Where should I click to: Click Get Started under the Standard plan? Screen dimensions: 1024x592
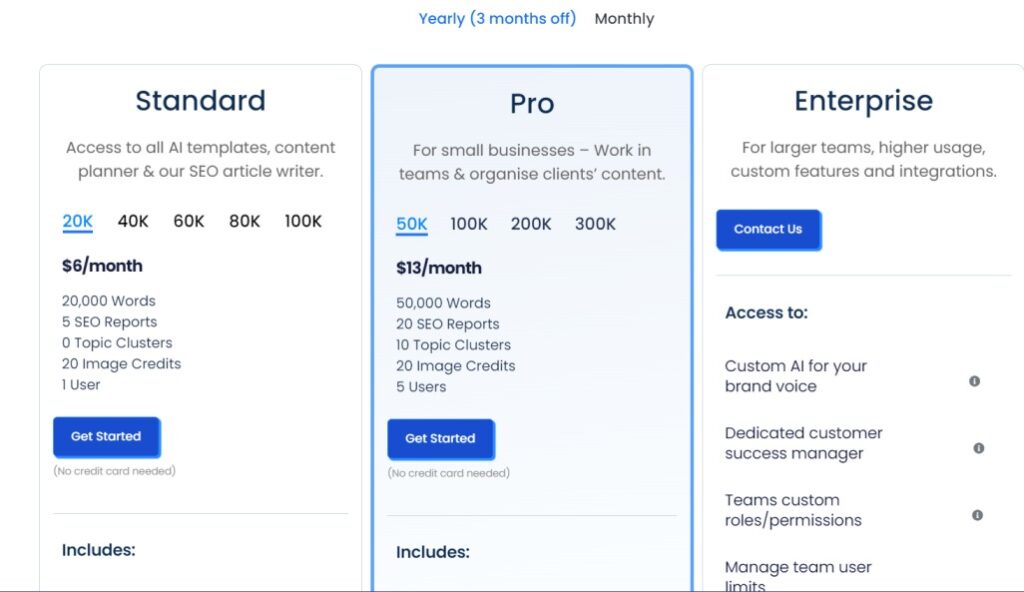tap(106, 436)
